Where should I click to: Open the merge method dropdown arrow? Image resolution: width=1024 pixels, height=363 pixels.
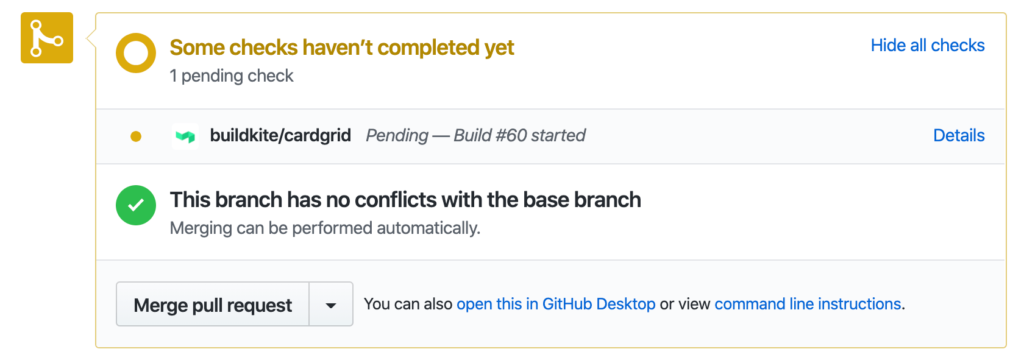[x=331, y=304]
